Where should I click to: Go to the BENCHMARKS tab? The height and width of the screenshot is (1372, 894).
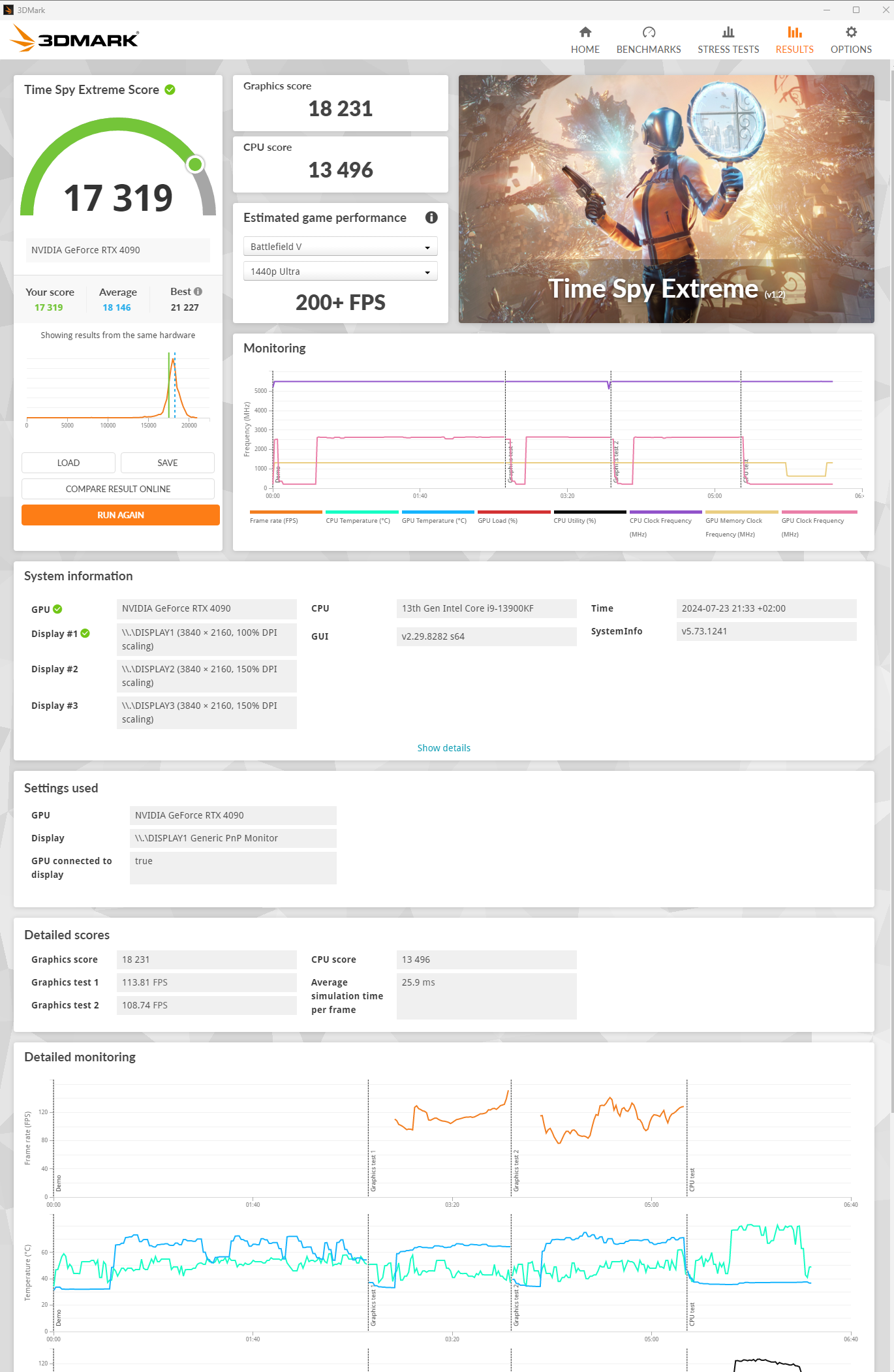648,40
